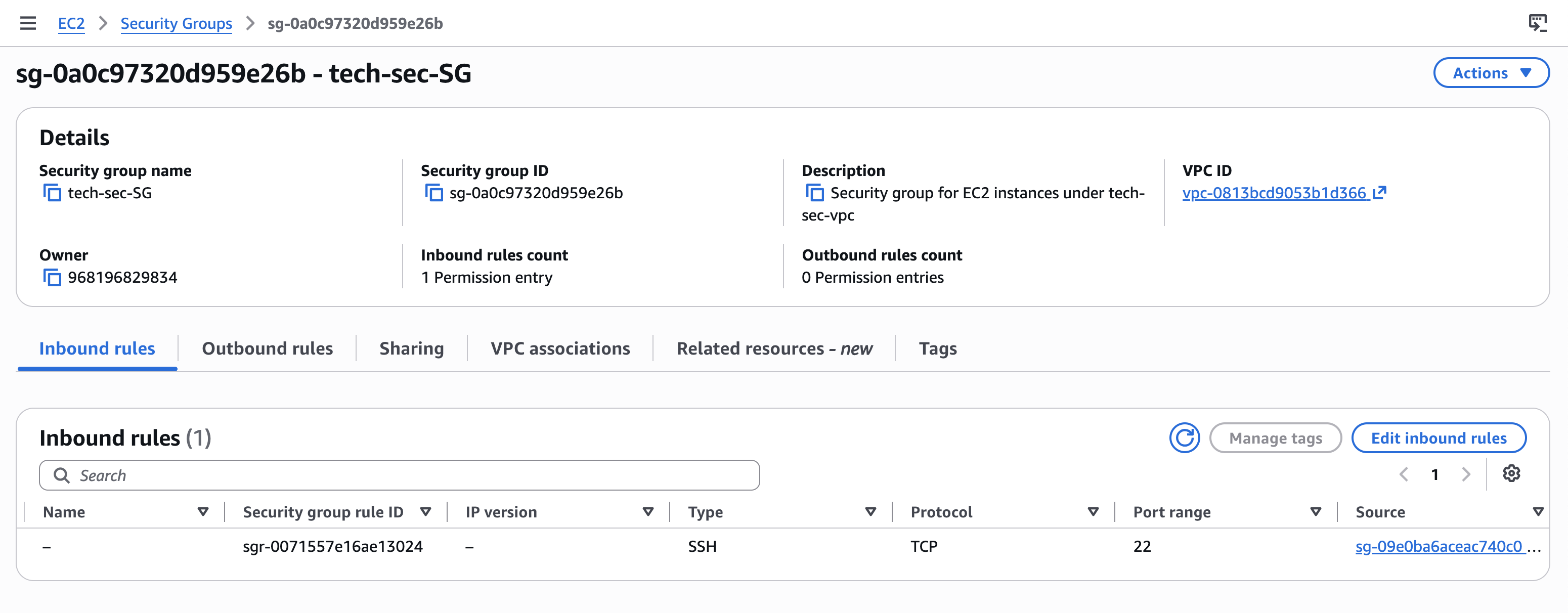Click the Manage tags button
This screenshot has width=1568, height=613.
[x=1275, y=437]
